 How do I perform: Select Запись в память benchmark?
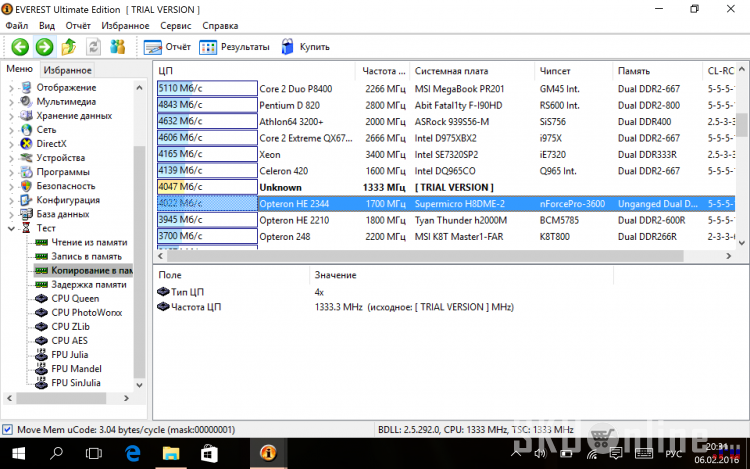[x=86, y=257]
